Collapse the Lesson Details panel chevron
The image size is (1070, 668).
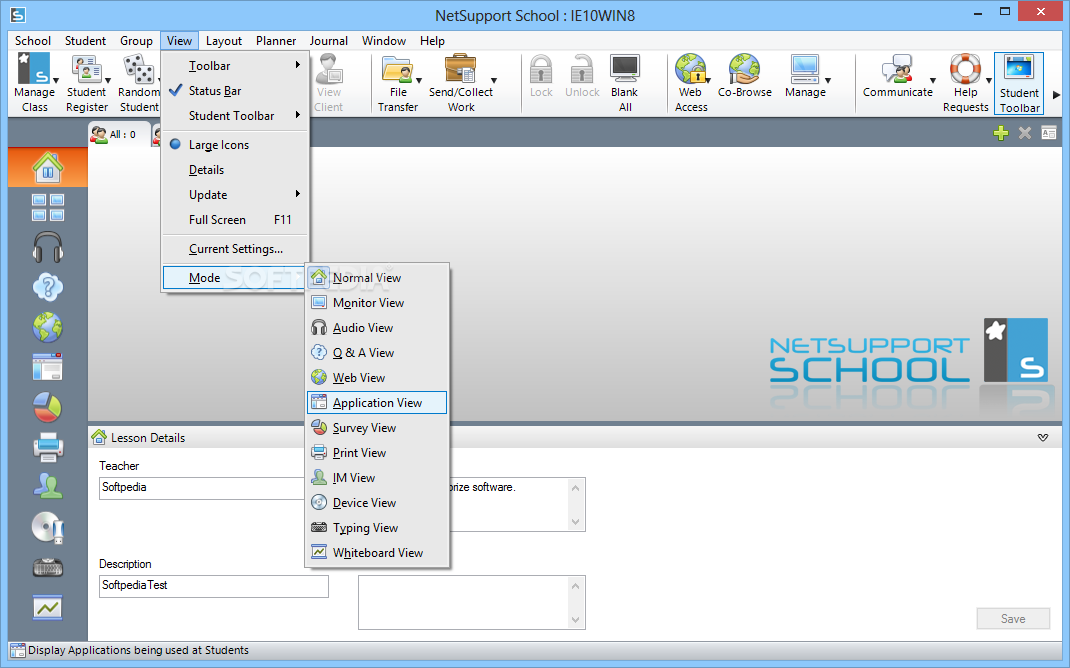pos(1043,437)
